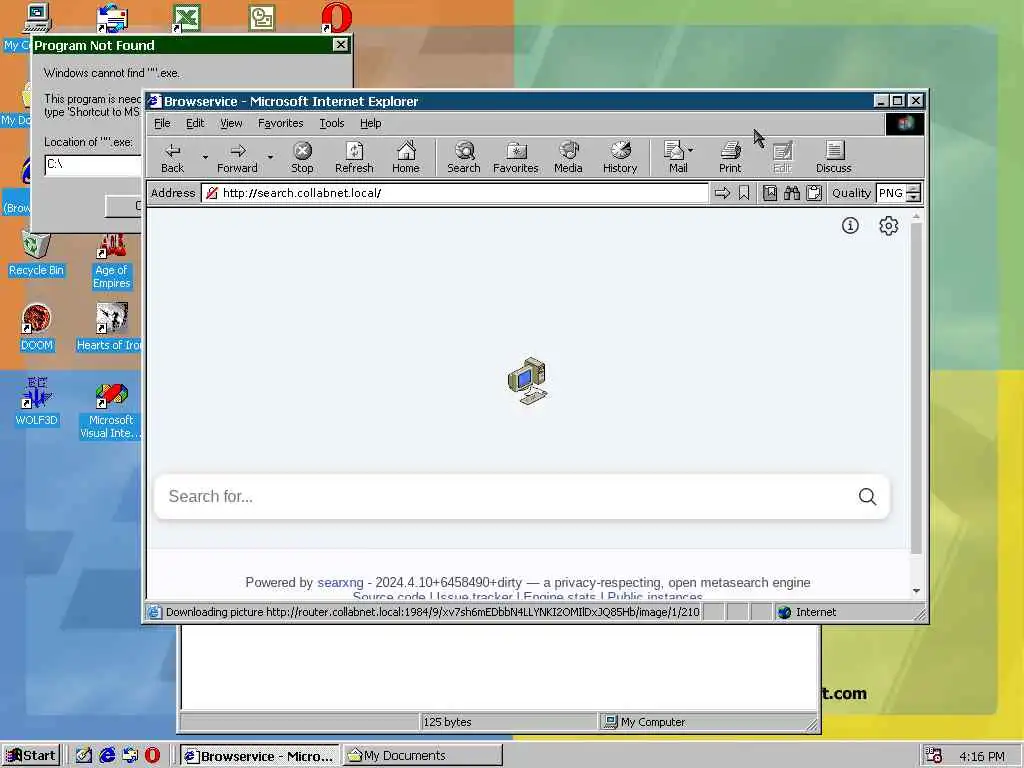The width and height of the screenshot is (1024, 768).
Task: Follow the searxng link in footer
Action: click(340, 582)
